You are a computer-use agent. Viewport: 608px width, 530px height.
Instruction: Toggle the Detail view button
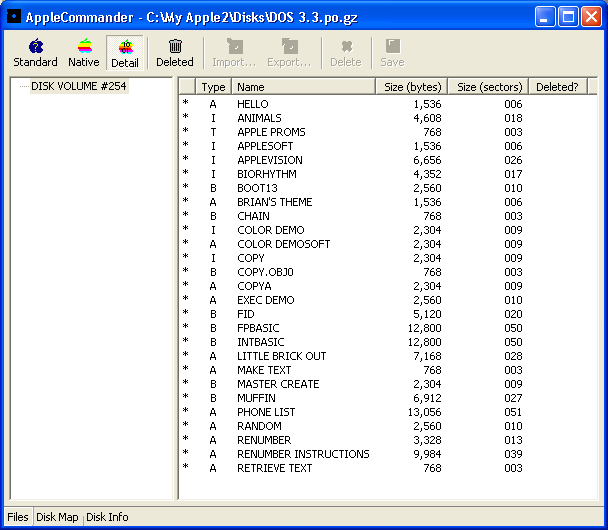pos(125,53)
